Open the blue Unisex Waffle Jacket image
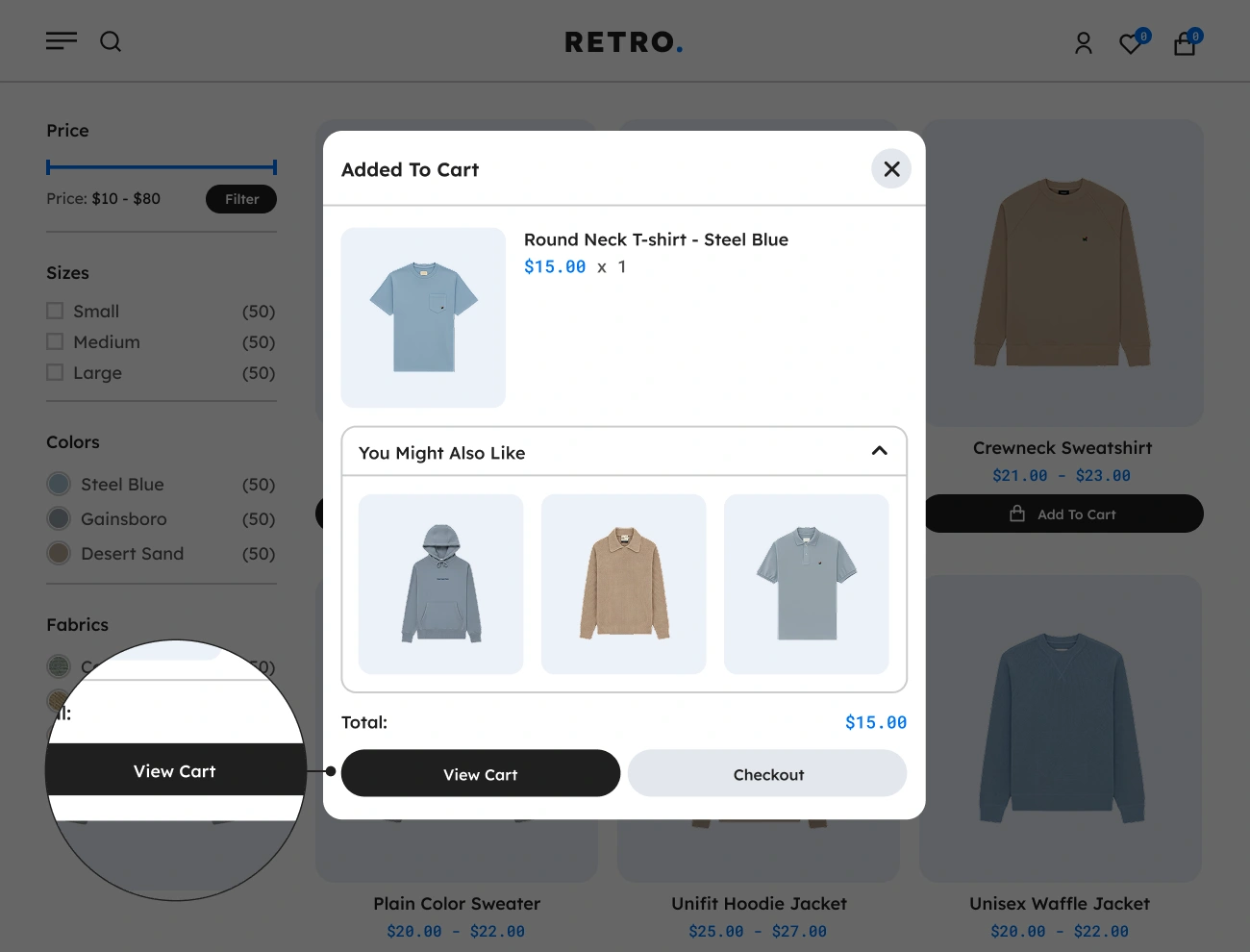 1061,729
